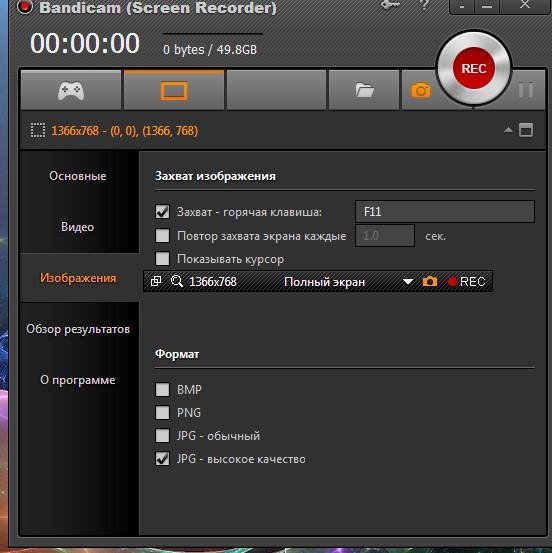Click the Захват изображения heading
Viewport: 552px width, 553px height.
tap(215, 176)
